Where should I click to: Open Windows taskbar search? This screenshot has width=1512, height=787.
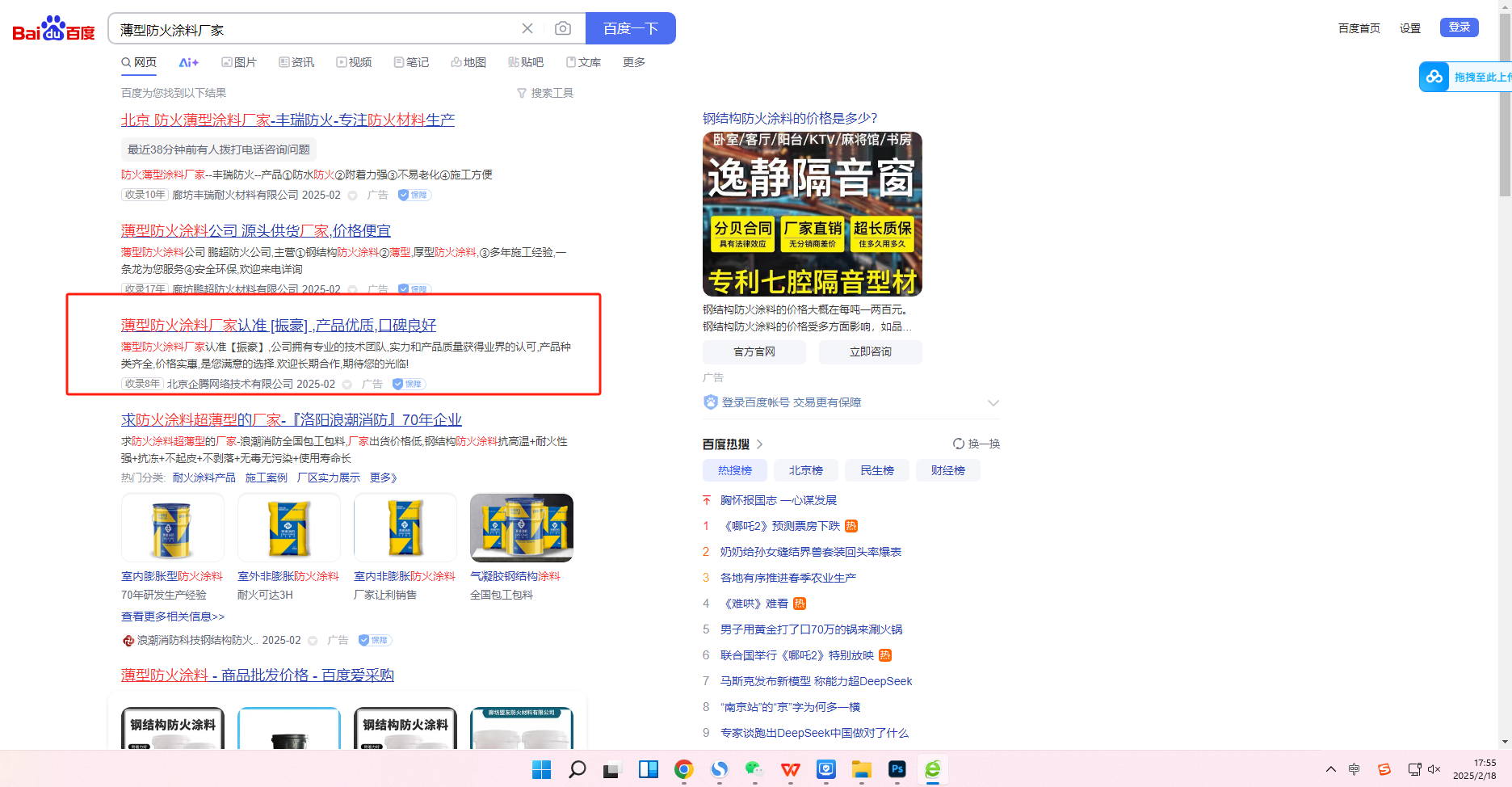pos(577,769)
